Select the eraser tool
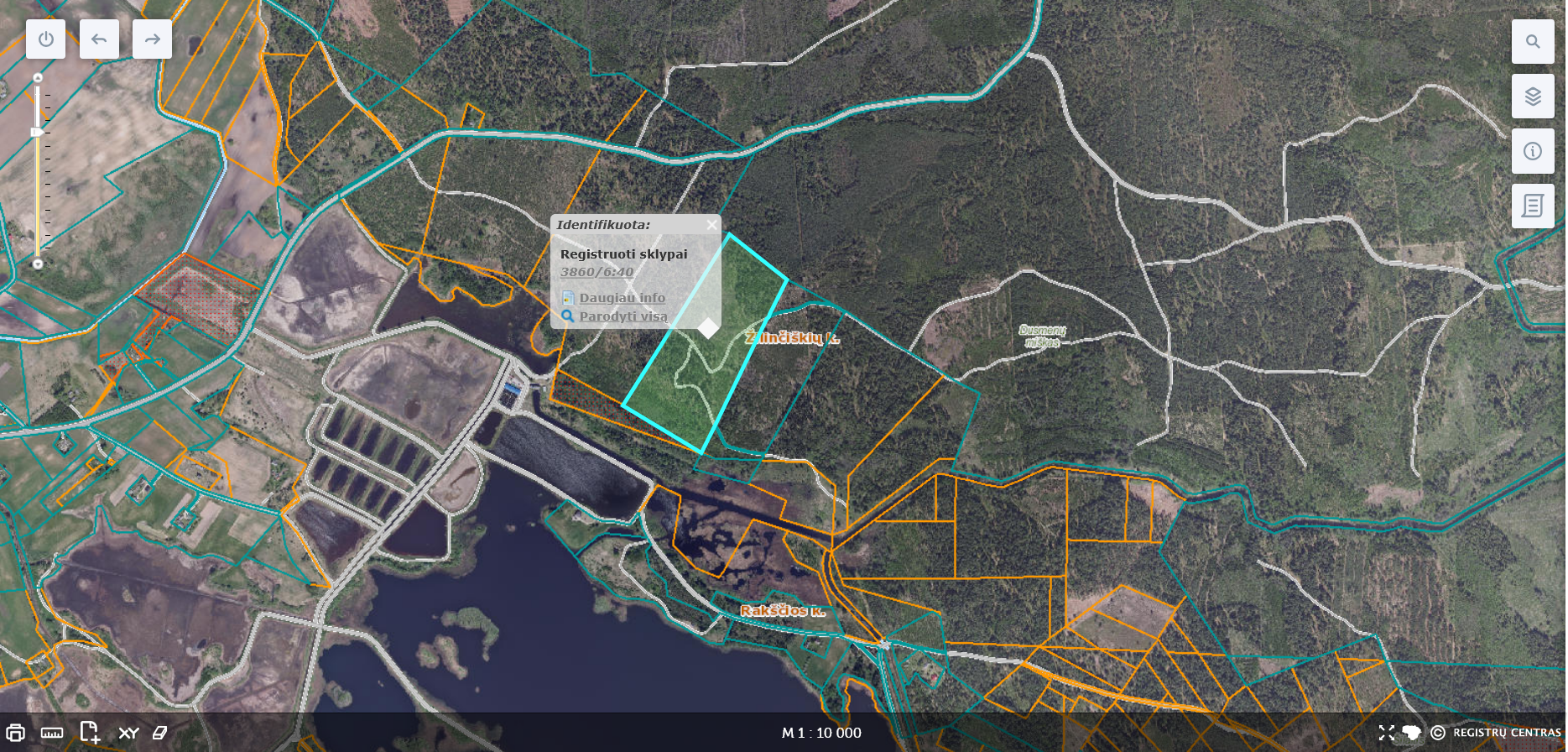The image size is (1568, 752). pos(160,733)
